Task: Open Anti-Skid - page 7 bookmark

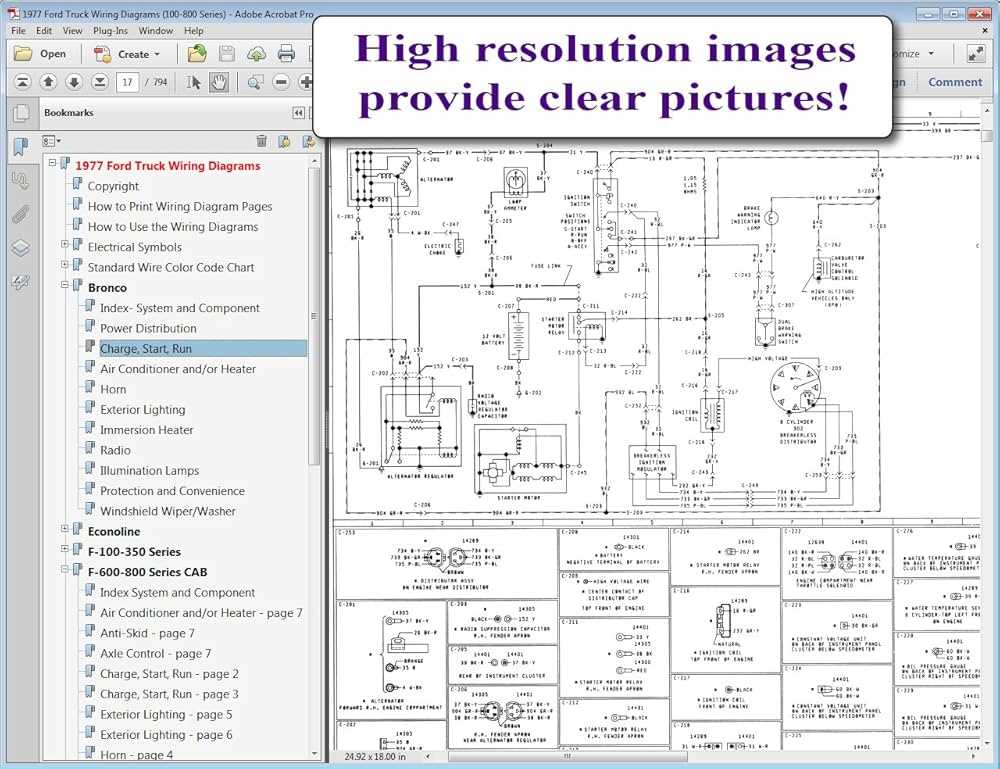Action: (x=147, y=633)
